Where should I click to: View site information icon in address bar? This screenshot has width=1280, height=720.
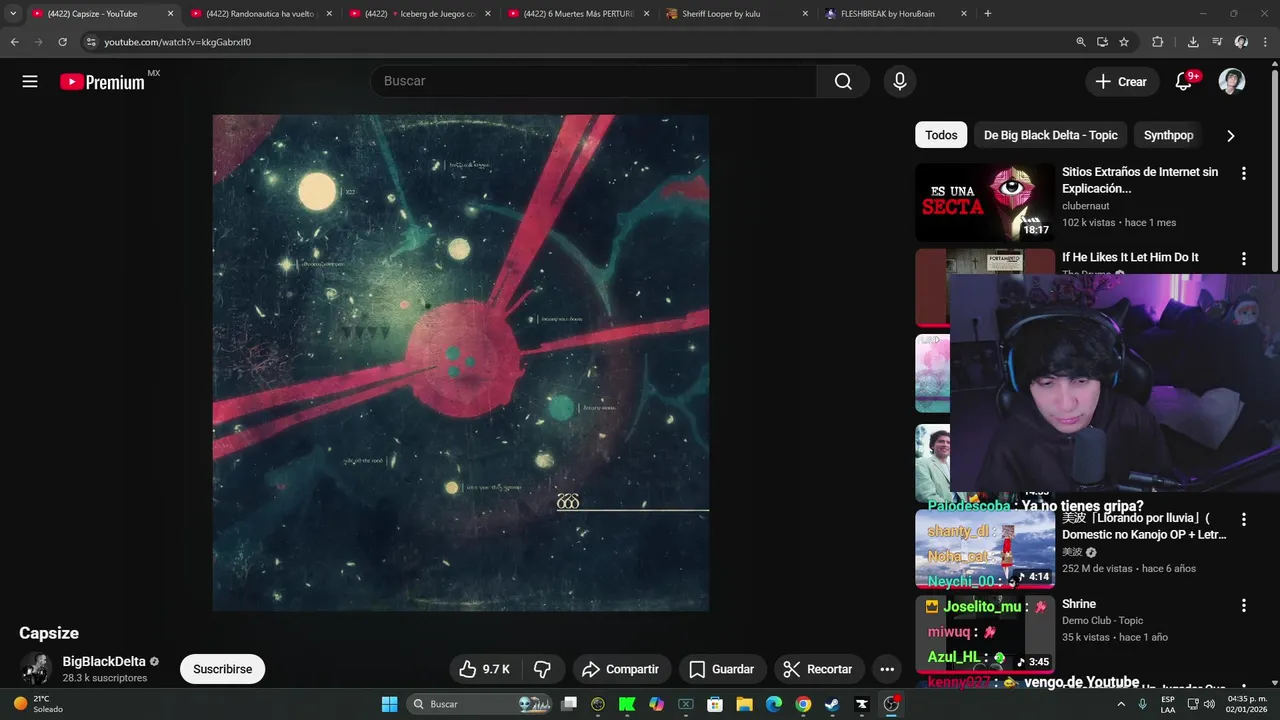(x=91, y=42)
